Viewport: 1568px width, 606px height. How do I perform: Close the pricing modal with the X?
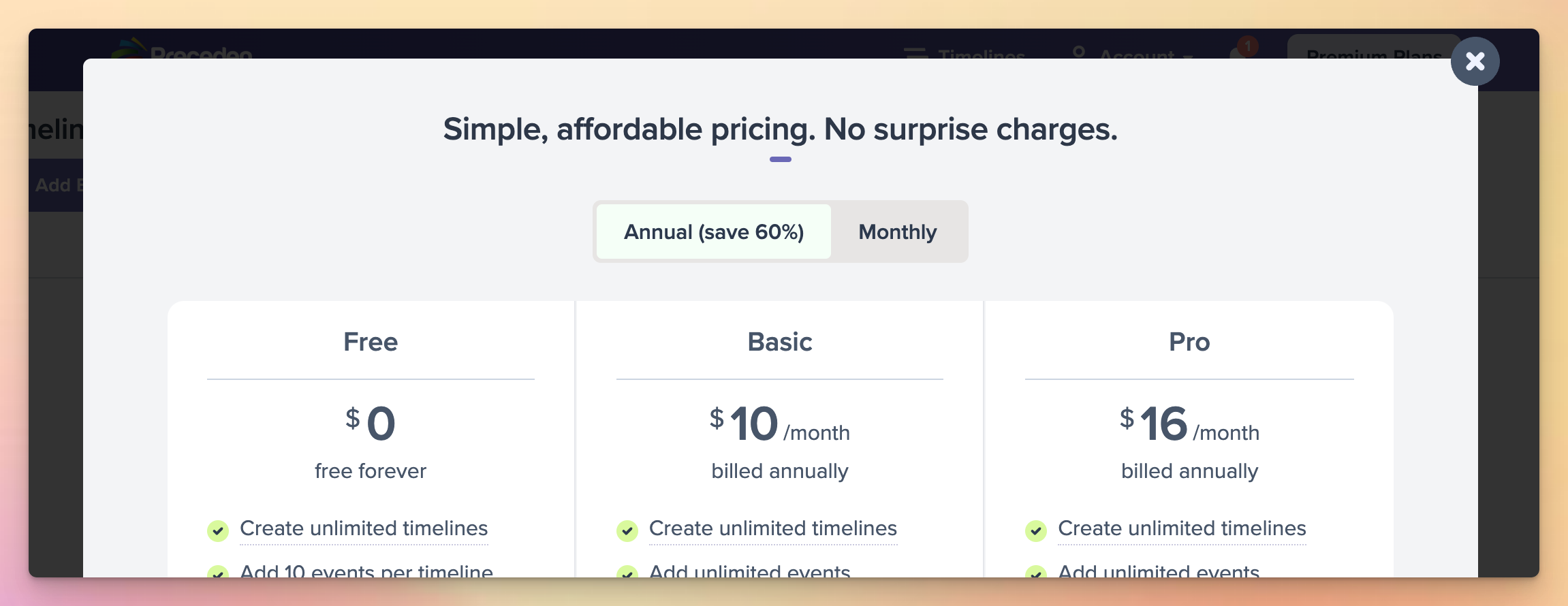[x=1475, y=61]
